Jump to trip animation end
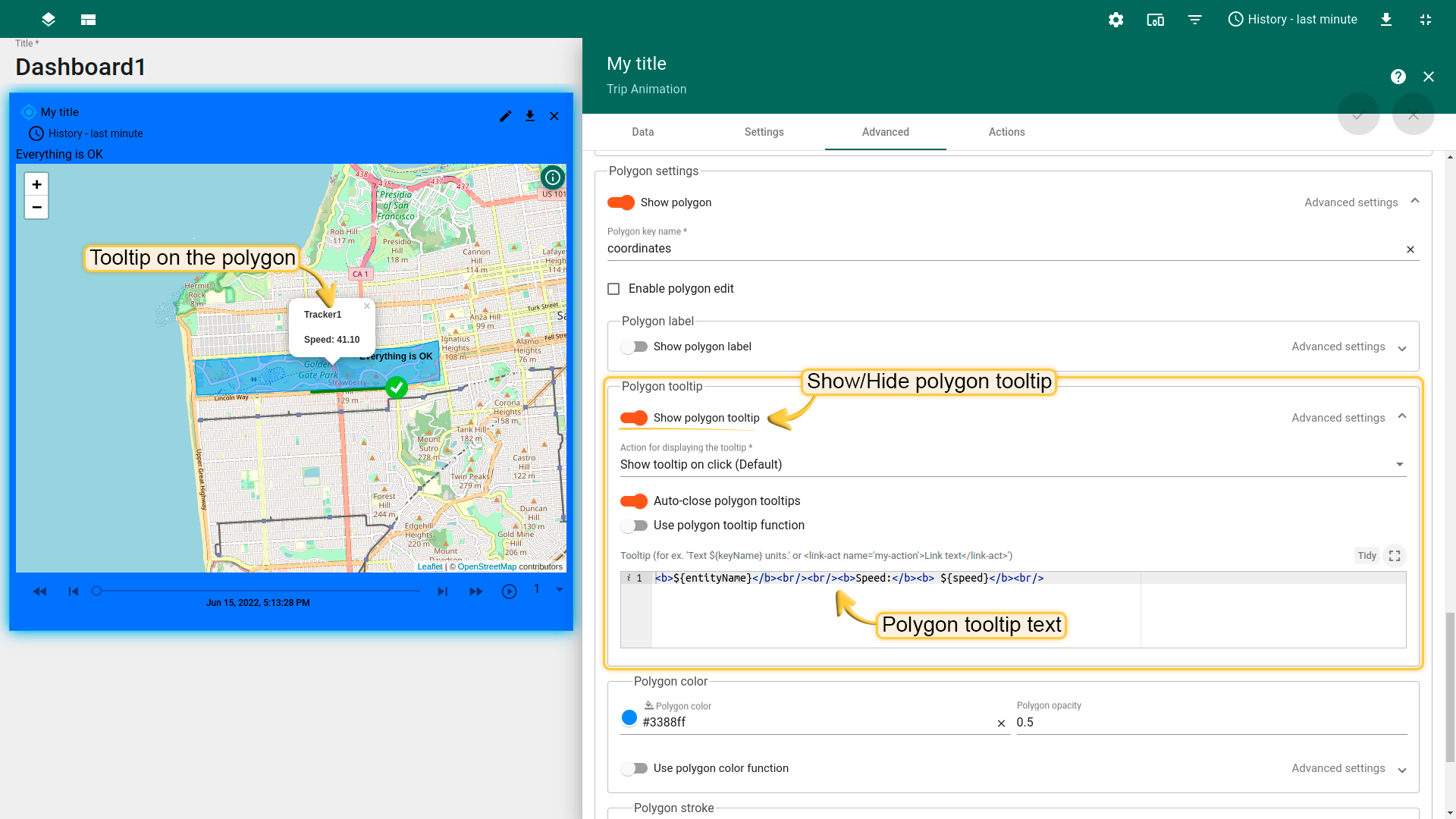 pyautogui.click(x=442, y=591)
